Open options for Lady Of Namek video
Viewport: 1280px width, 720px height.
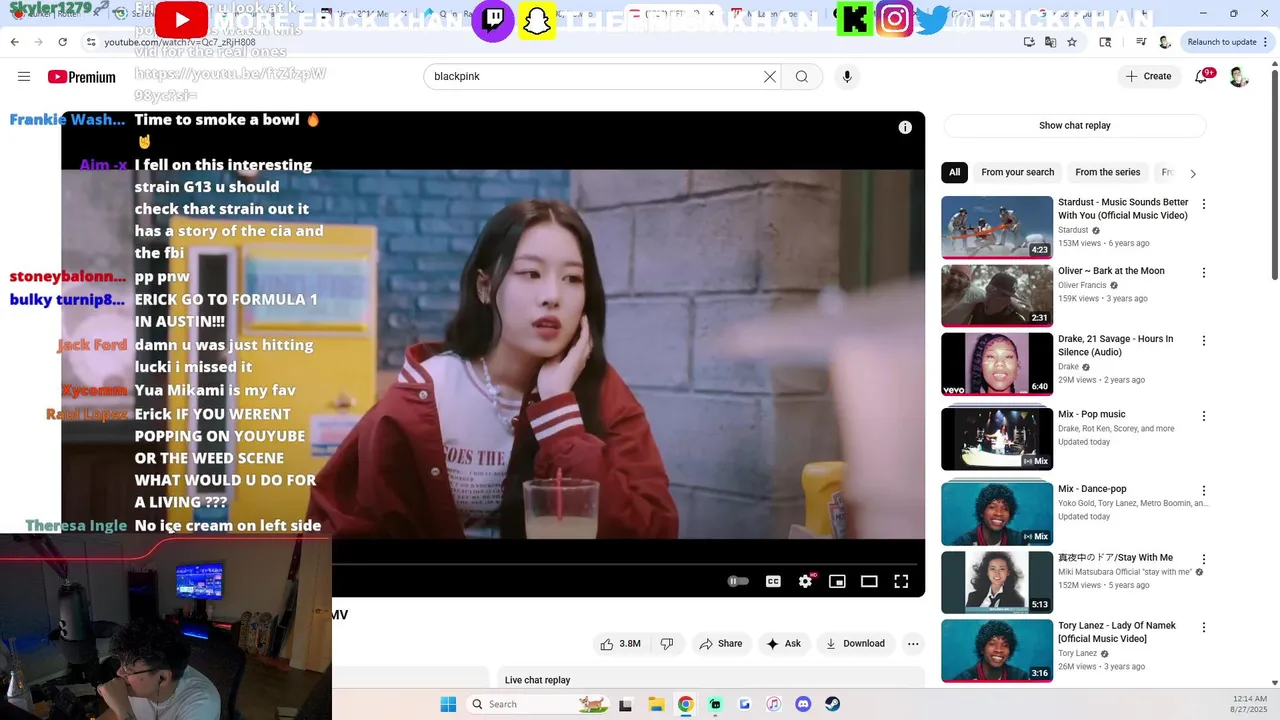[1204, 628]
